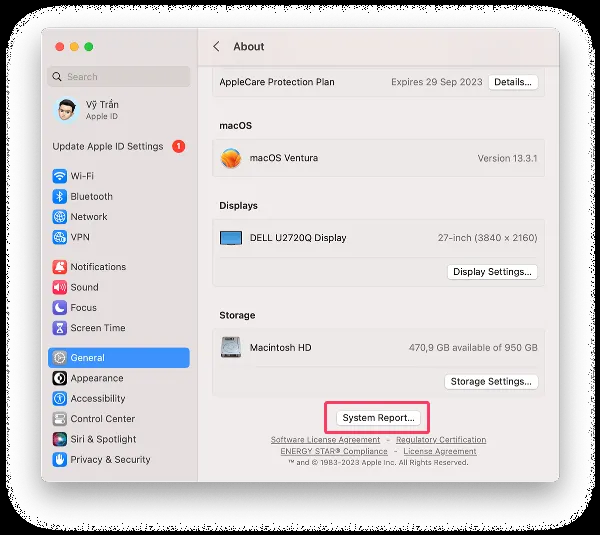Select Vỹ Trần Apple ID entry
This screenshot has height=535, width=600.
click(119, 110)
